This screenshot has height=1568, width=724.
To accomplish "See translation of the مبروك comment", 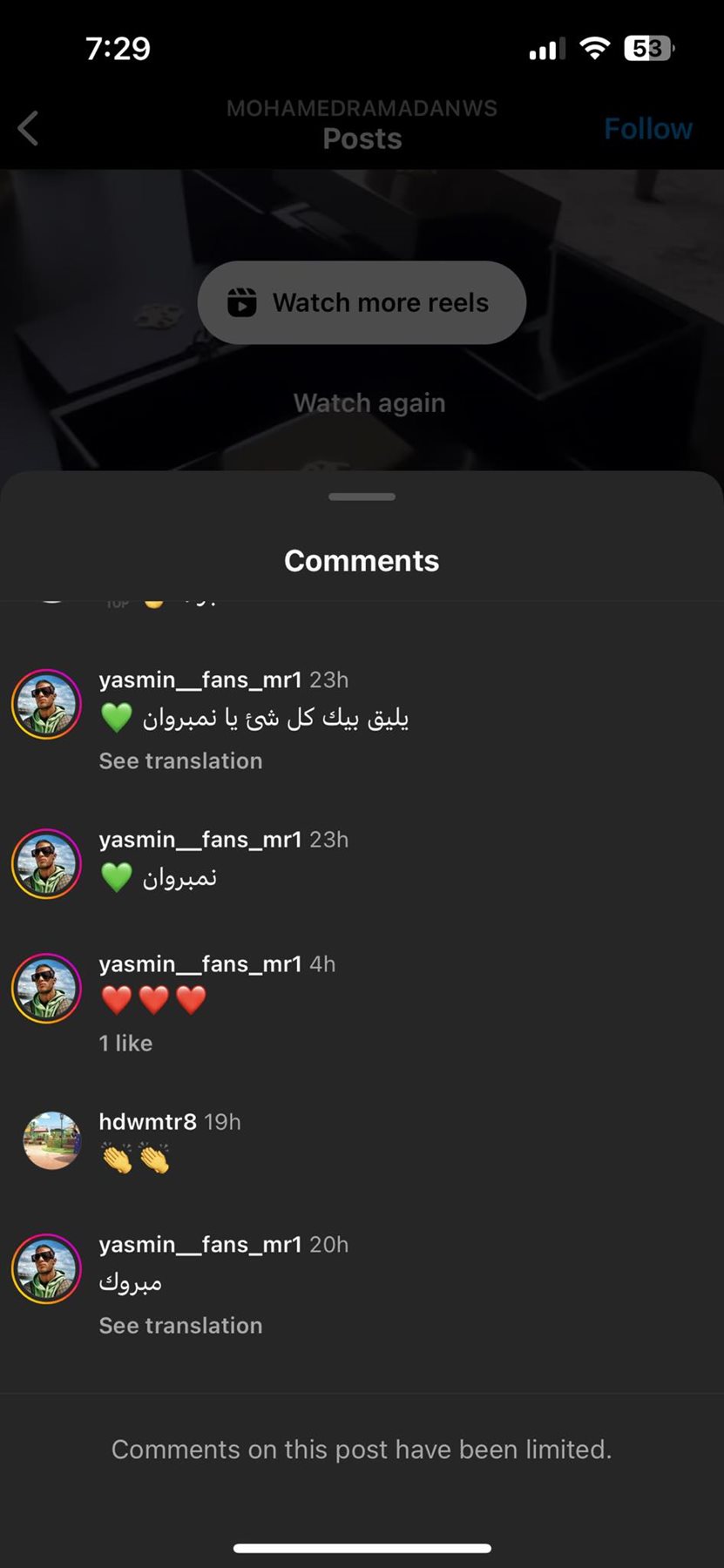I will click(x=180, y=1325).
